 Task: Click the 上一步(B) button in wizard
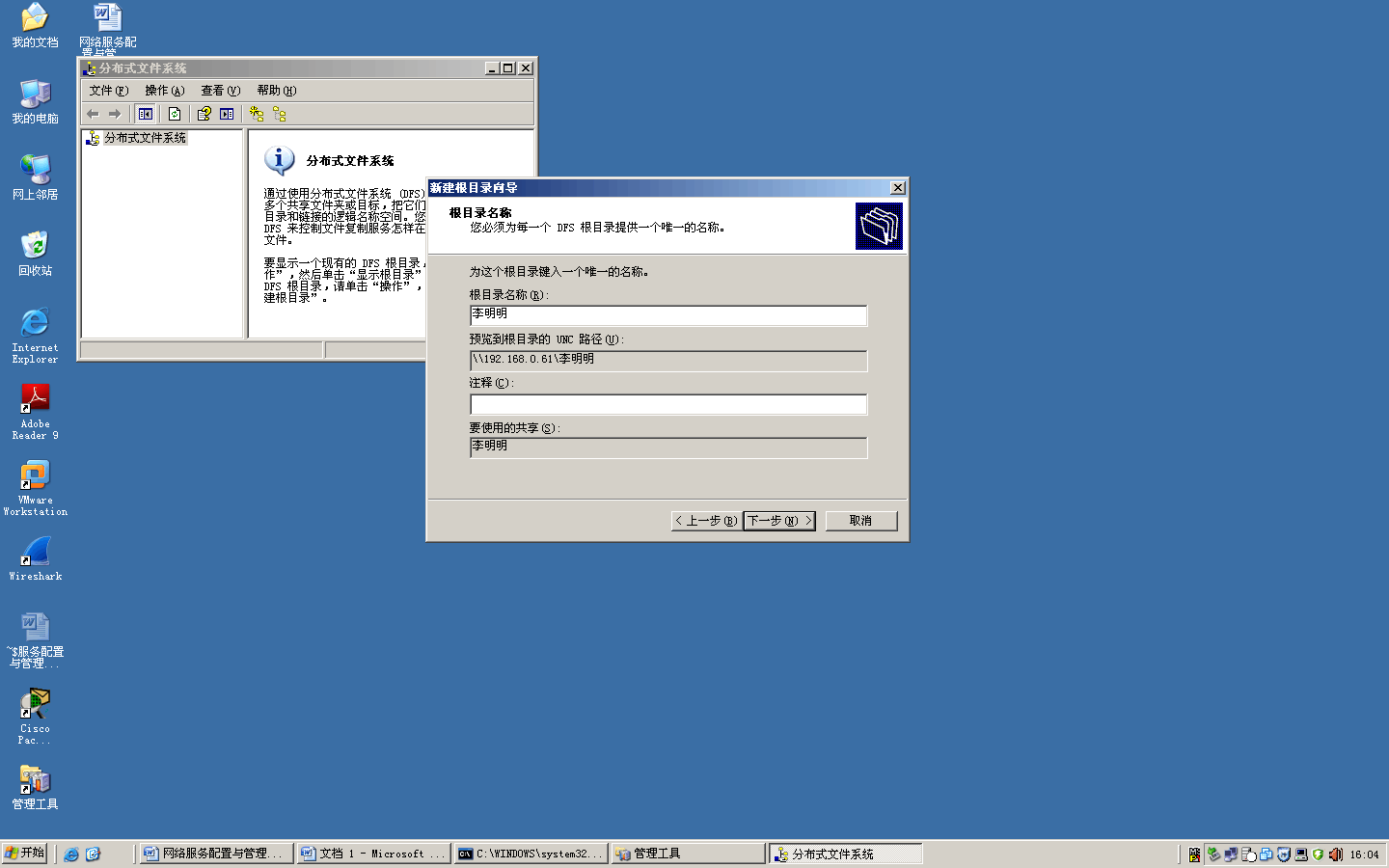tap(706, 521)
